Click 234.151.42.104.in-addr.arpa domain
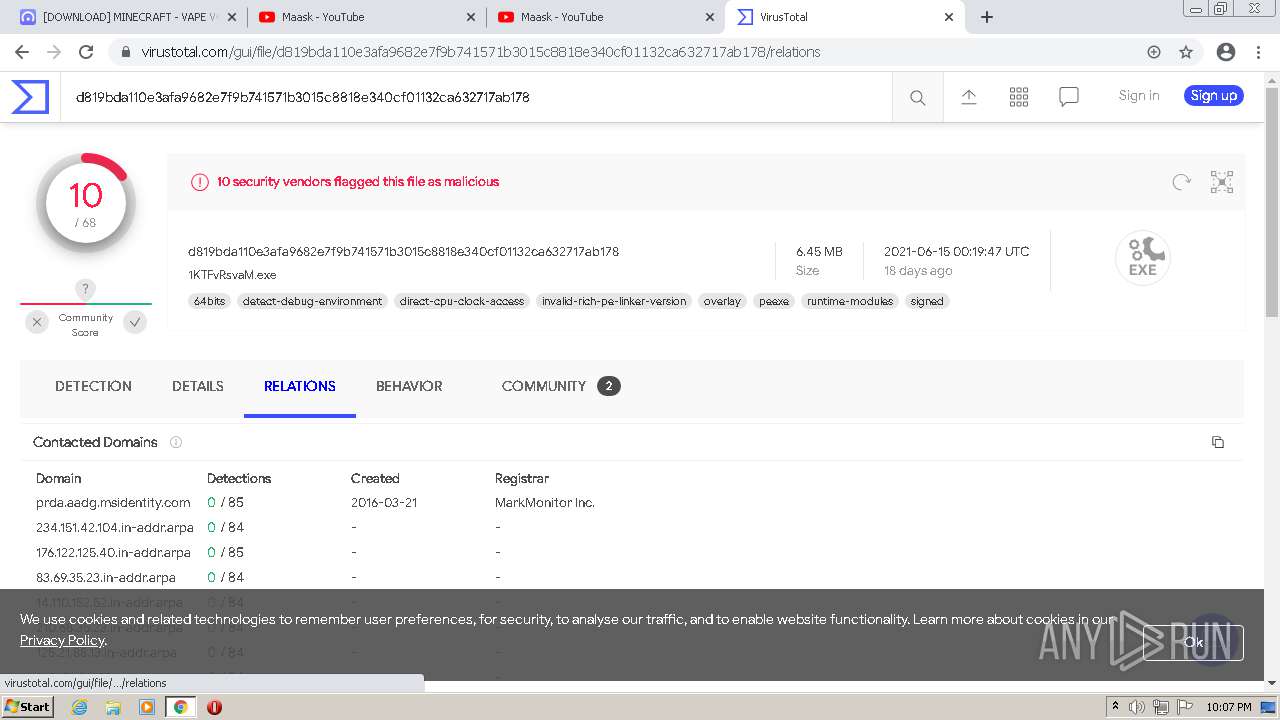Screen dimensions: 1280x720 click(x=113, y=528)
